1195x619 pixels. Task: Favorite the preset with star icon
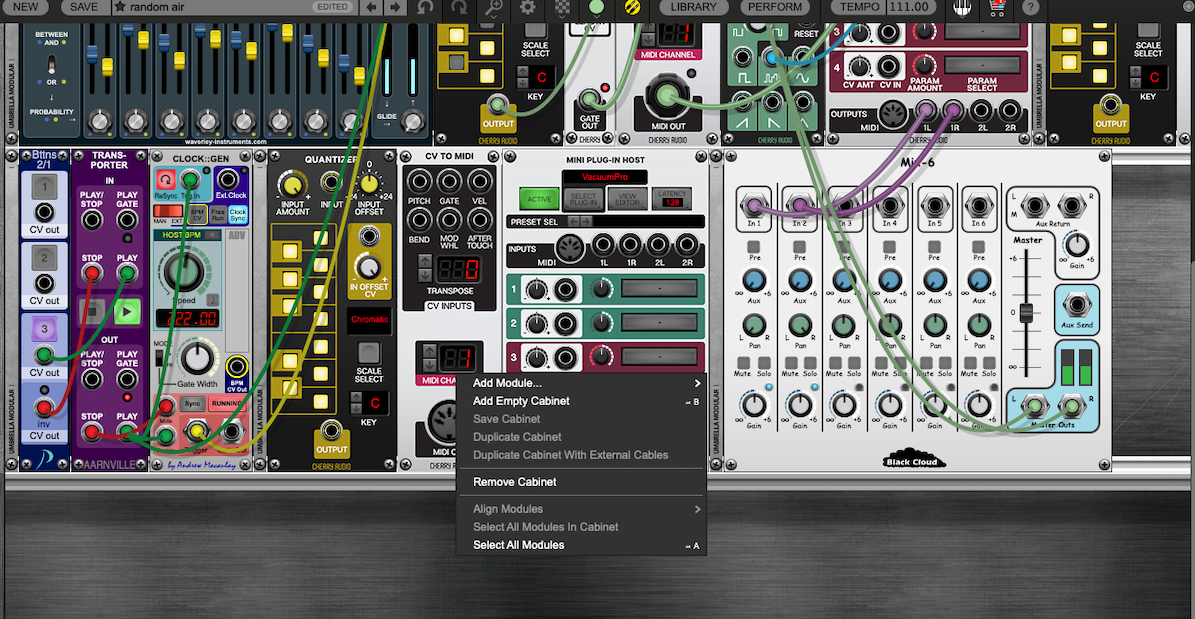(120, 7)
